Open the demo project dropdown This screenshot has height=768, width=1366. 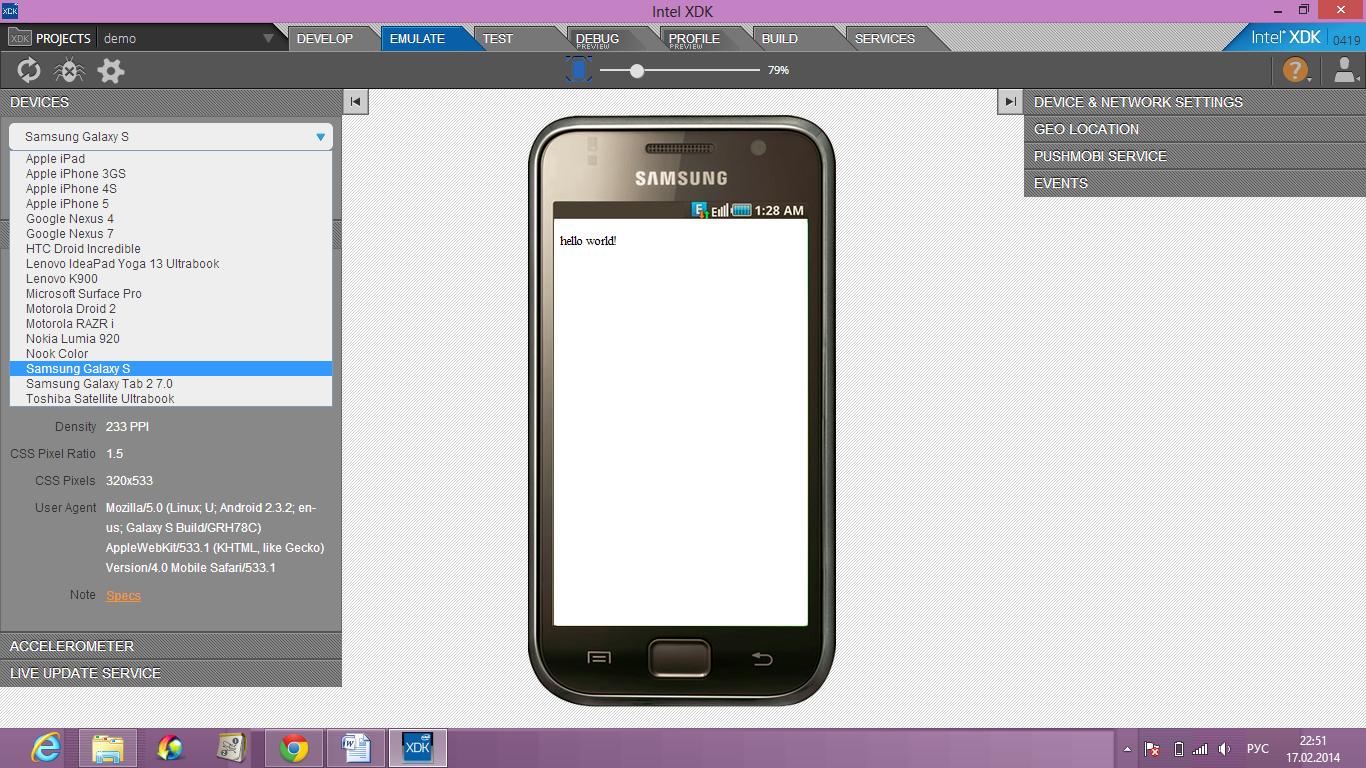click(188, 38)
